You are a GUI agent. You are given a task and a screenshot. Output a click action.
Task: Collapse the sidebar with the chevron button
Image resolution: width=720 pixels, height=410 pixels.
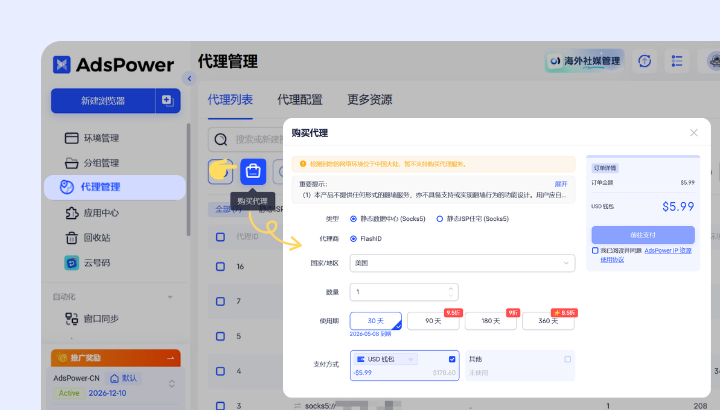click(x=189, y=79)
